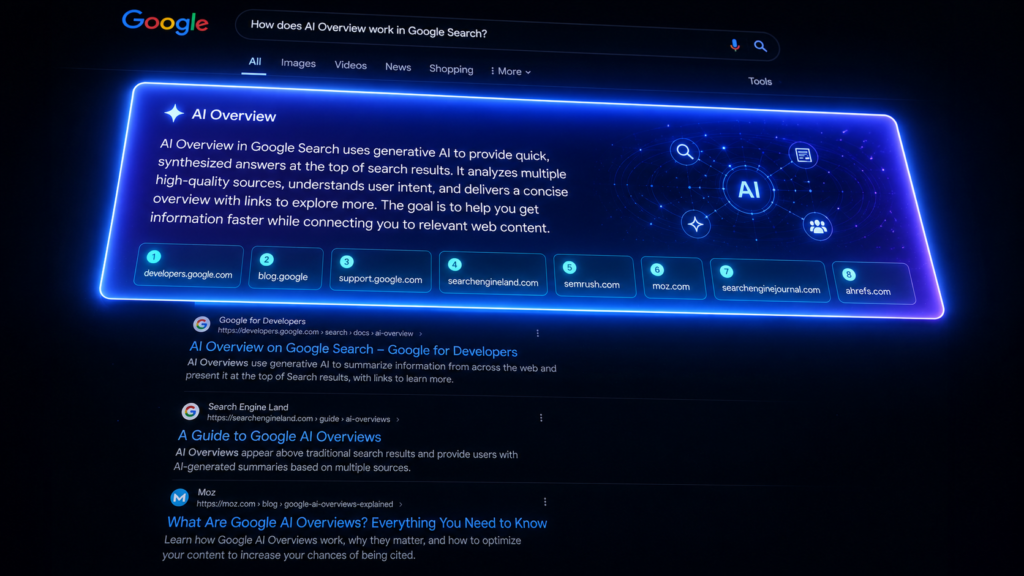Open options menu for Search Engine Land result

(541, 418)
